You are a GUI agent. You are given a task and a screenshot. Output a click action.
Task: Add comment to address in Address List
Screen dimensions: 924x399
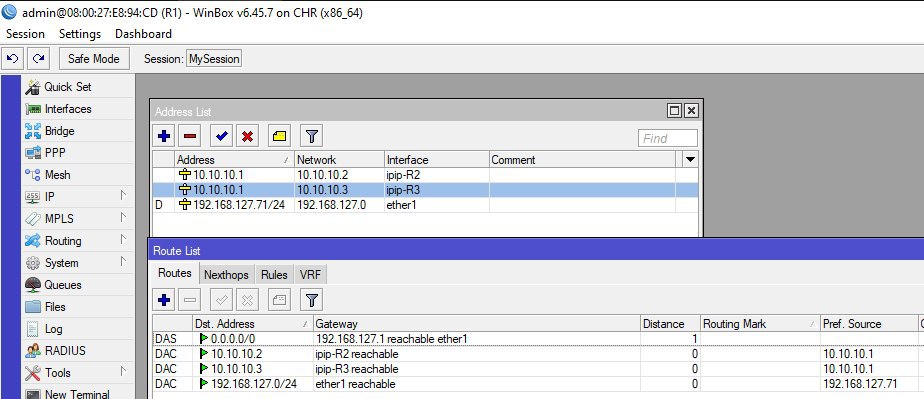pos(279,136)
